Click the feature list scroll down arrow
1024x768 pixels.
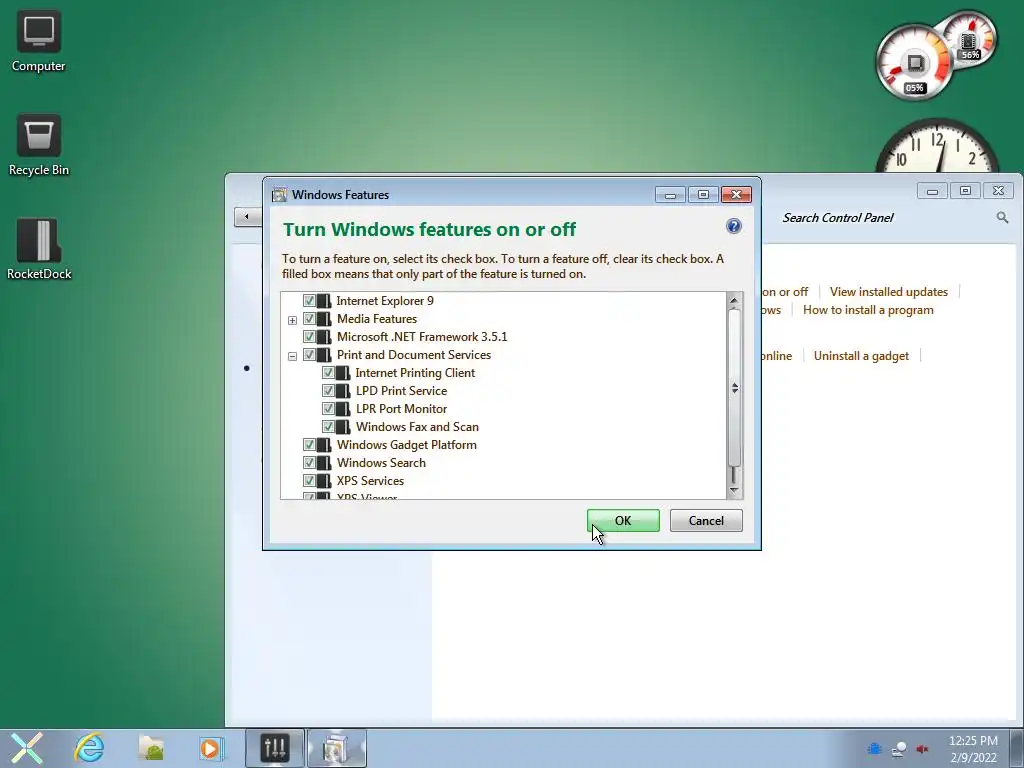pos(734,490)
